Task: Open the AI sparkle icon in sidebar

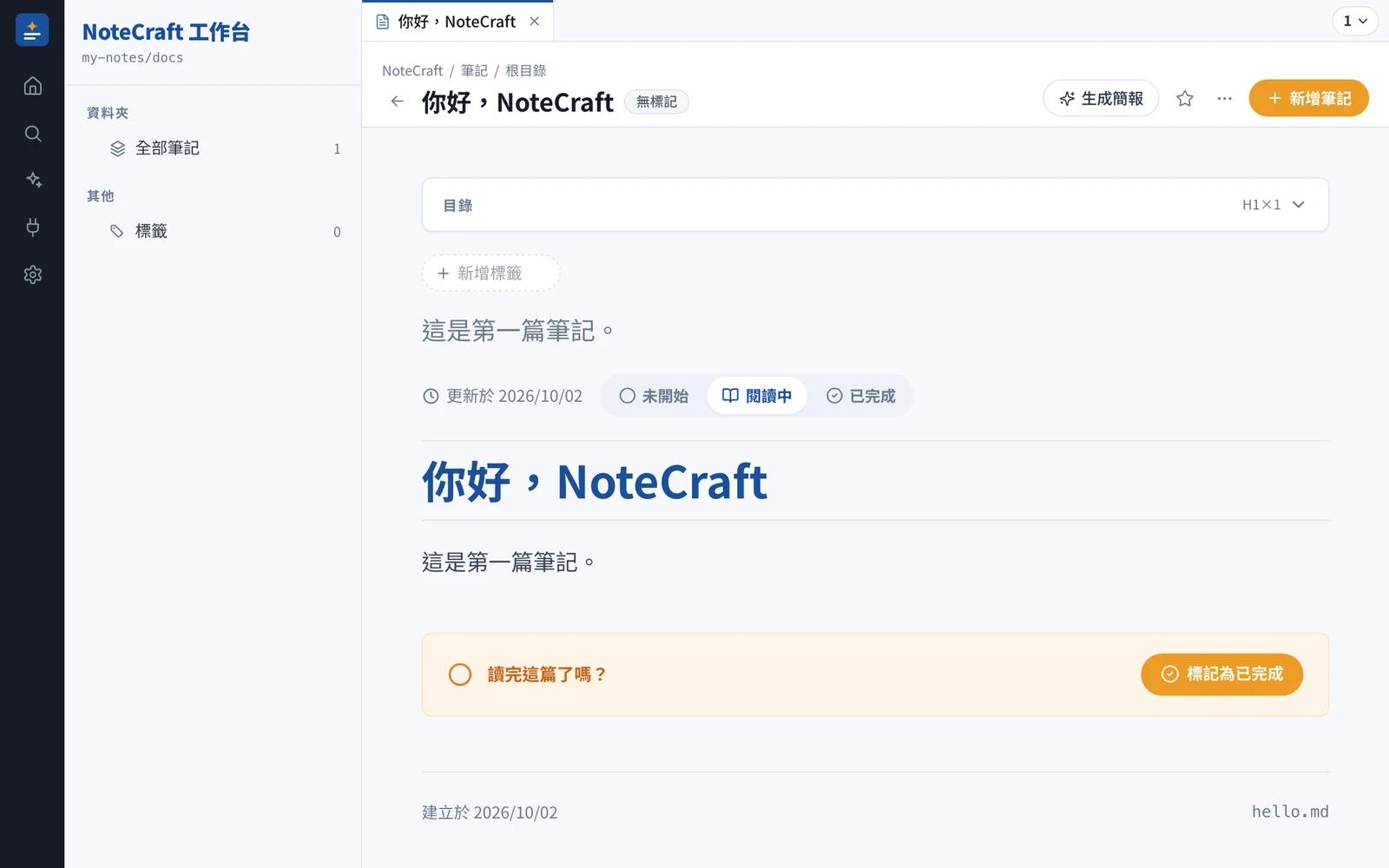Action: (x=32, y=181)
